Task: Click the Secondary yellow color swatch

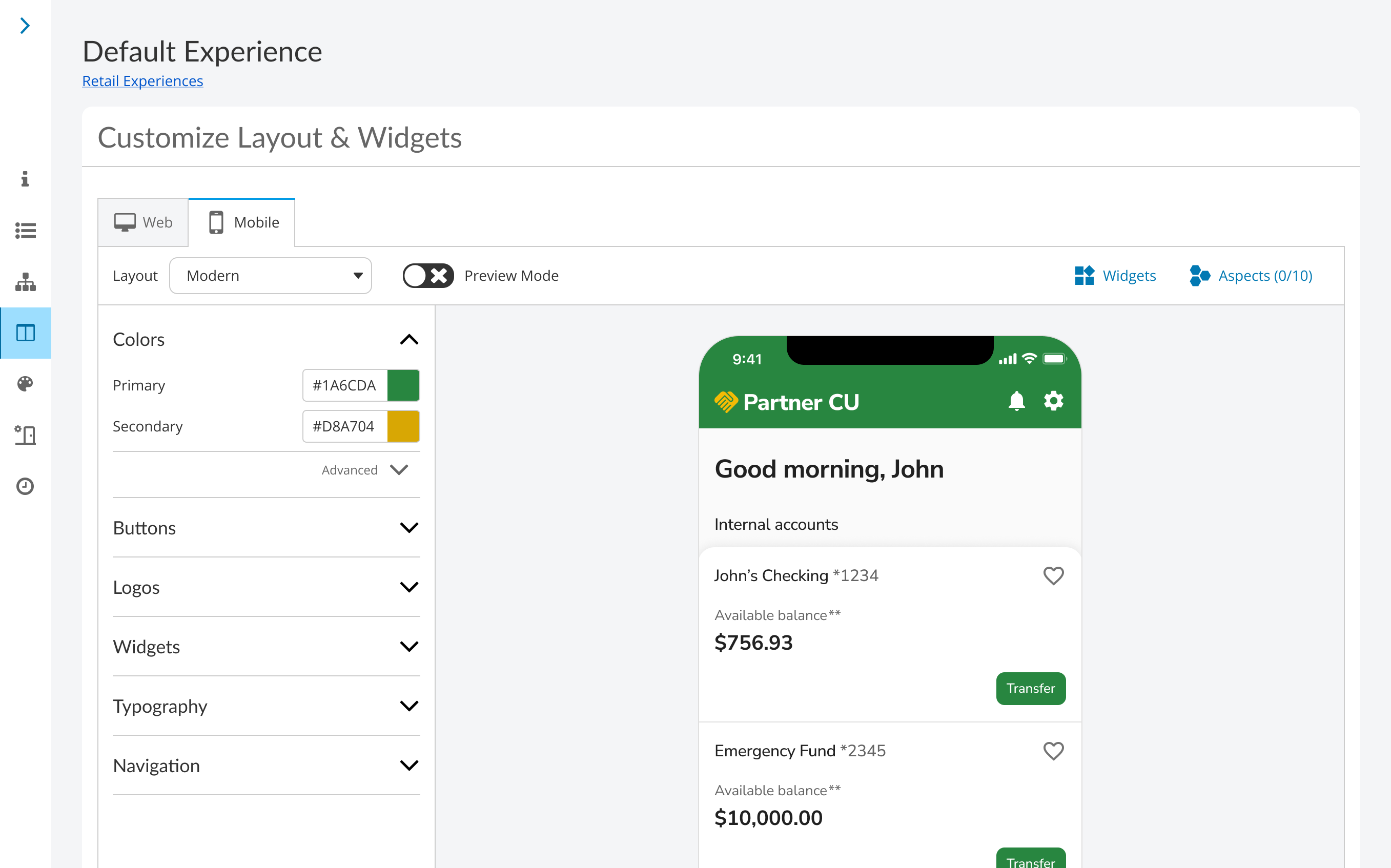Action: [x=403, y=426]
